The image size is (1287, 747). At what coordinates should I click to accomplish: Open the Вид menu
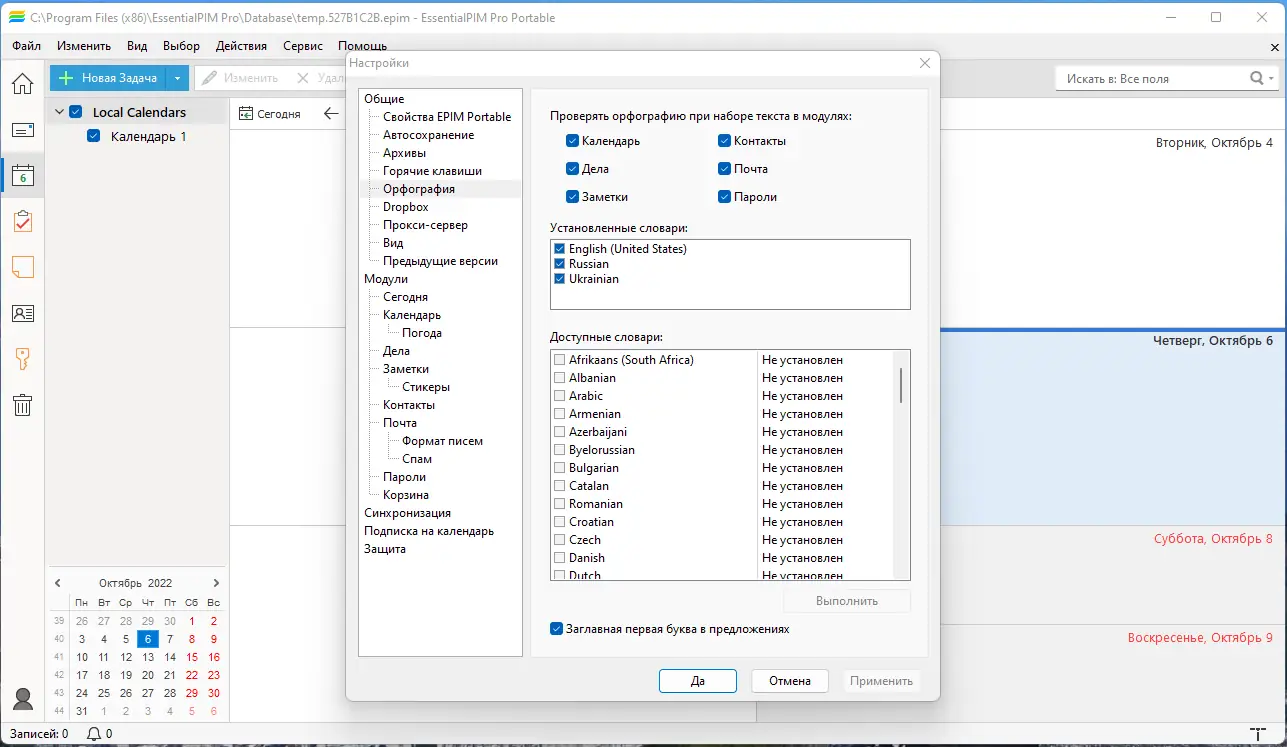137,46
